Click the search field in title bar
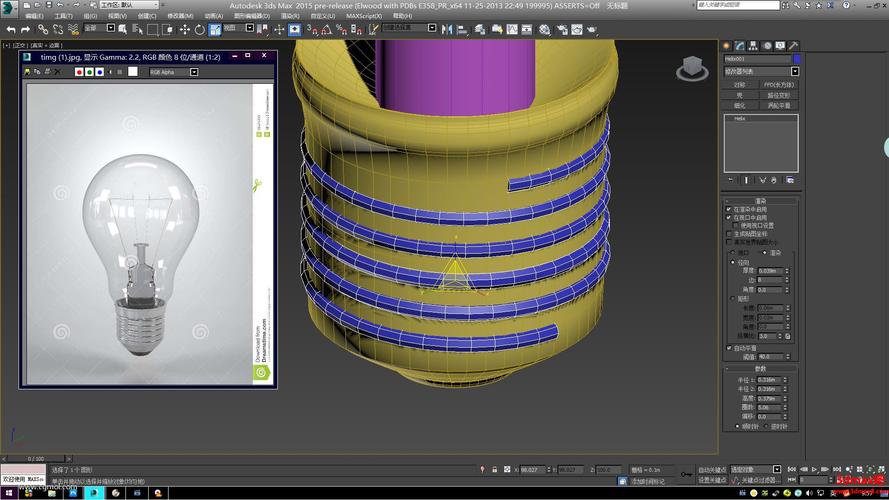Image resolution: width=889 pixels, height=500 pixels. point(737,5)
